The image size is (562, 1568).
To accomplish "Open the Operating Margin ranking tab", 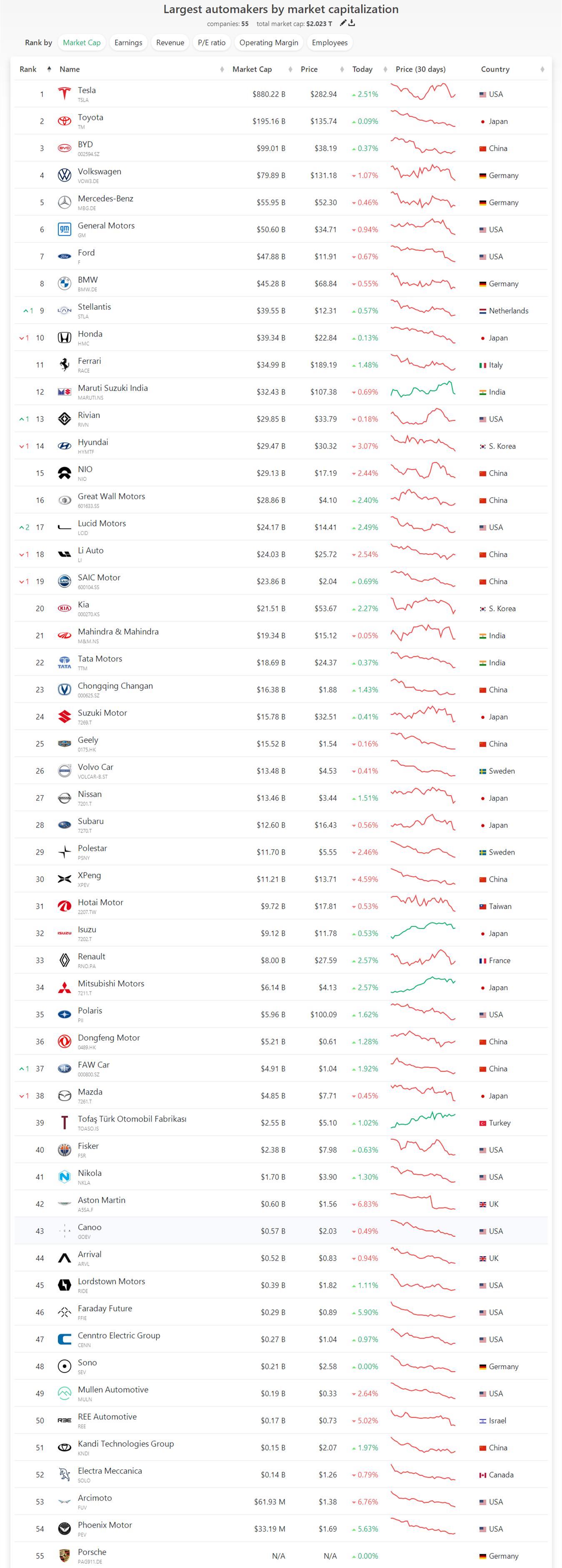I will pos(269,42).
